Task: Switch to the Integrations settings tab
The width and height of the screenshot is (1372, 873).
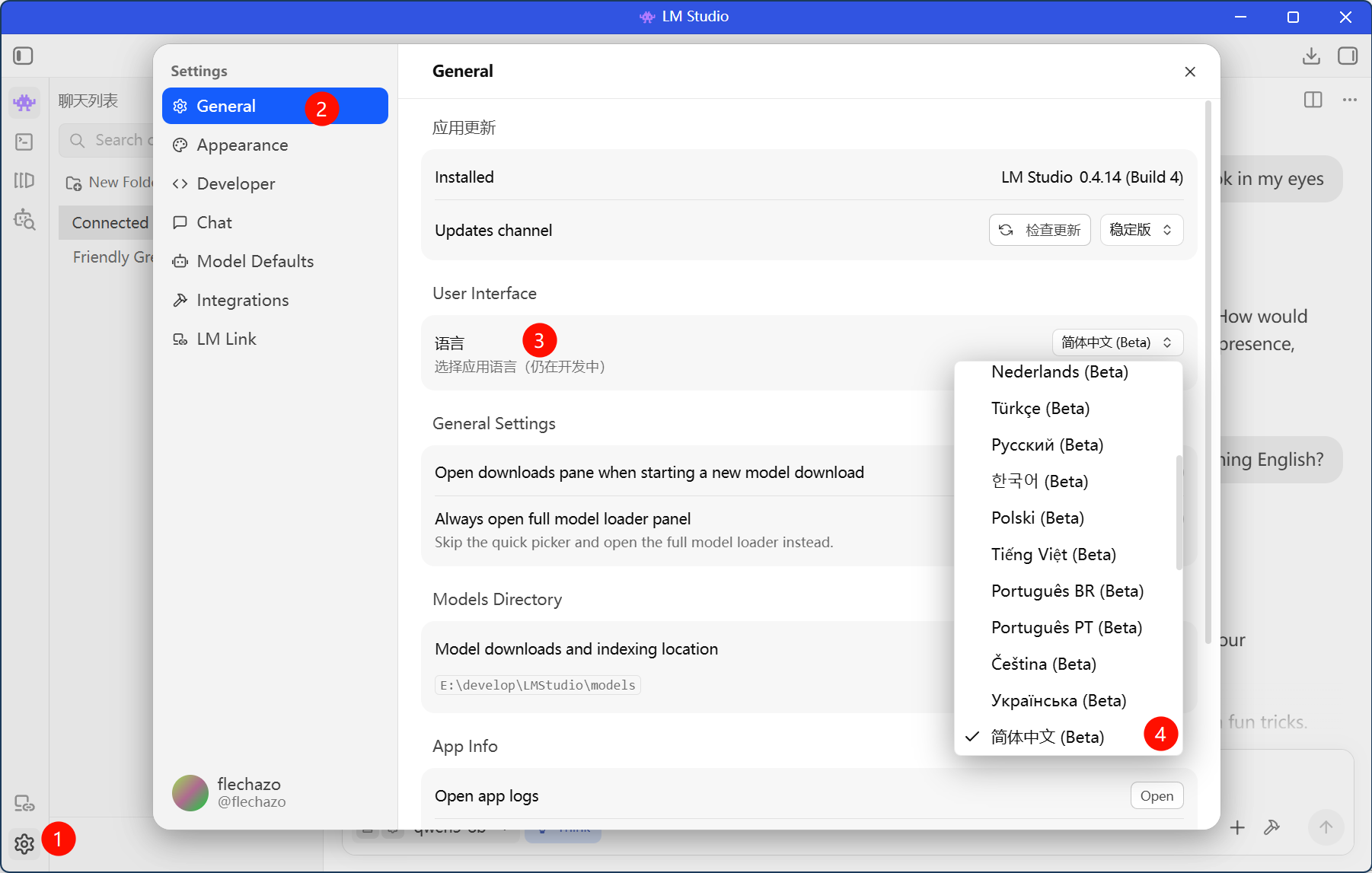Action: [275, 300]
